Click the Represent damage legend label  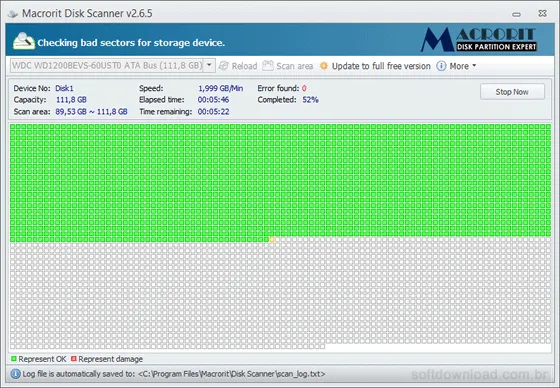tap(111, 359)
